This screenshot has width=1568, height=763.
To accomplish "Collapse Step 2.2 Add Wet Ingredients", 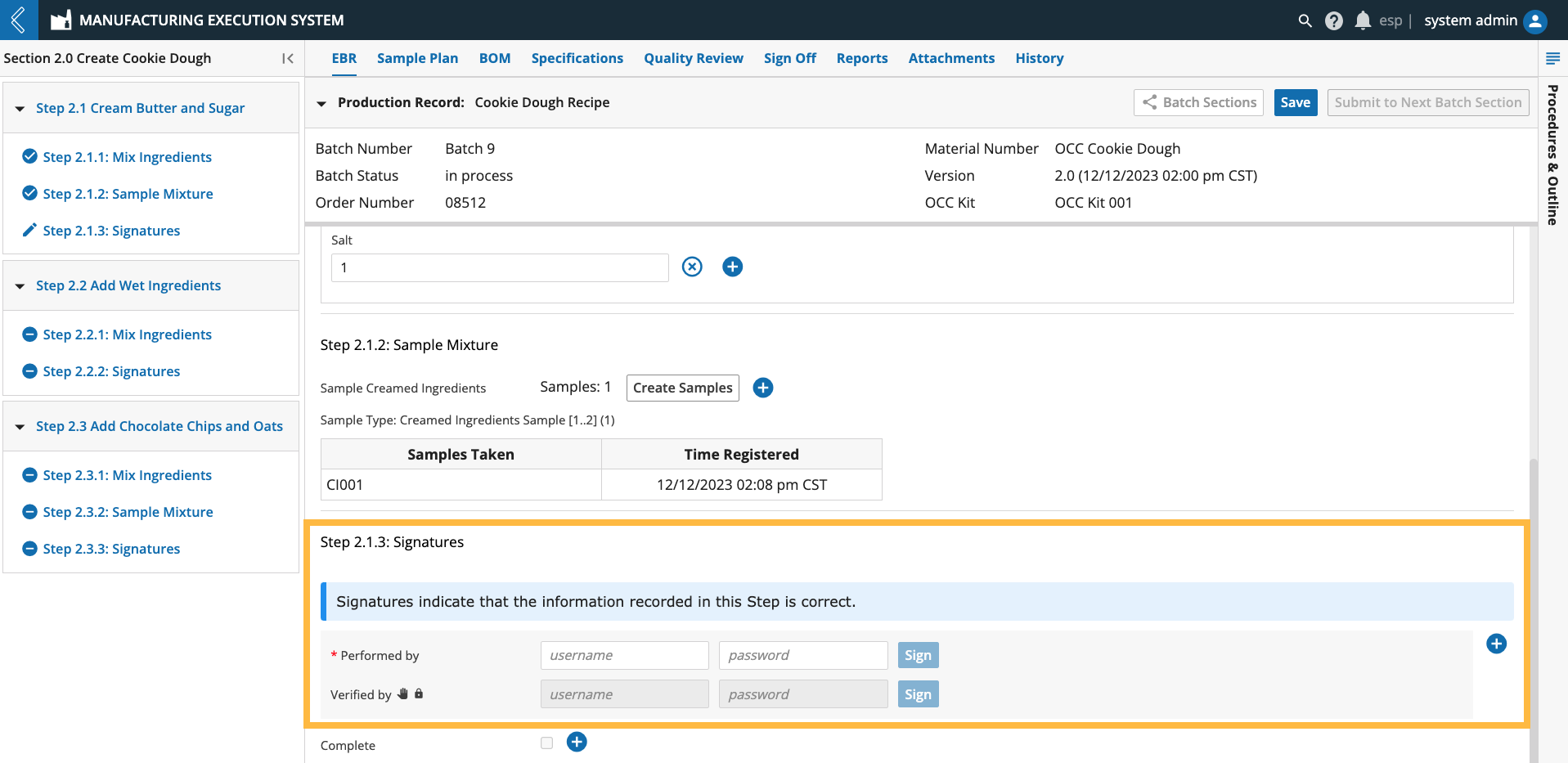I will point(20,285).
